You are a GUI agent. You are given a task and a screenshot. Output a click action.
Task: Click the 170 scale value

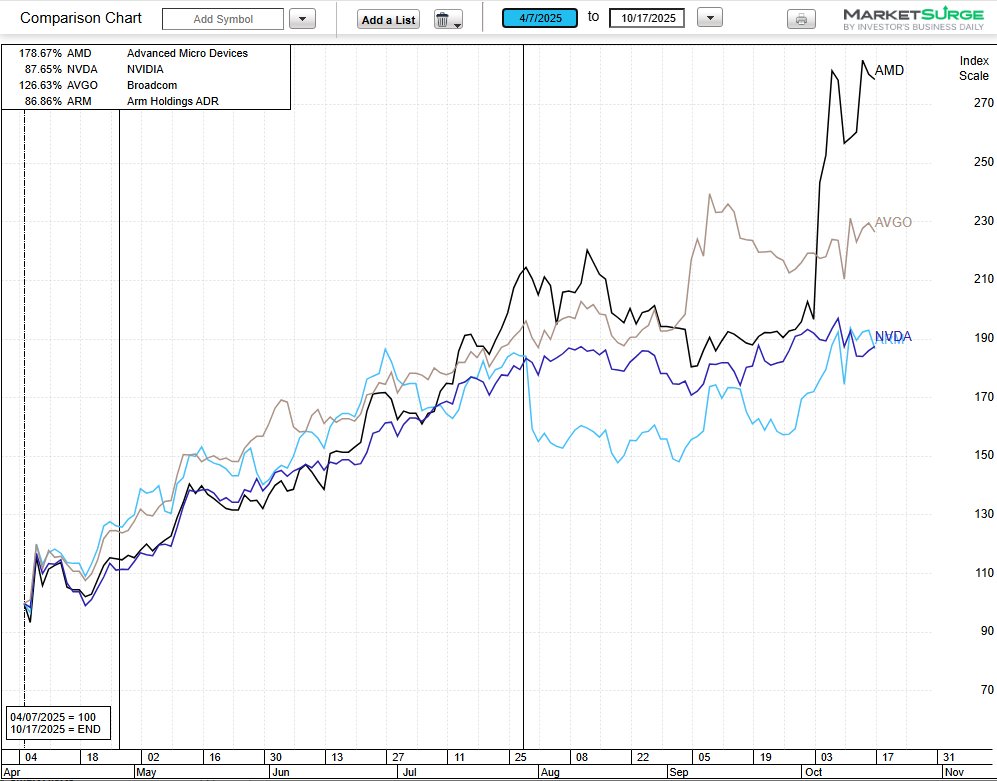(x=984, y=396)
